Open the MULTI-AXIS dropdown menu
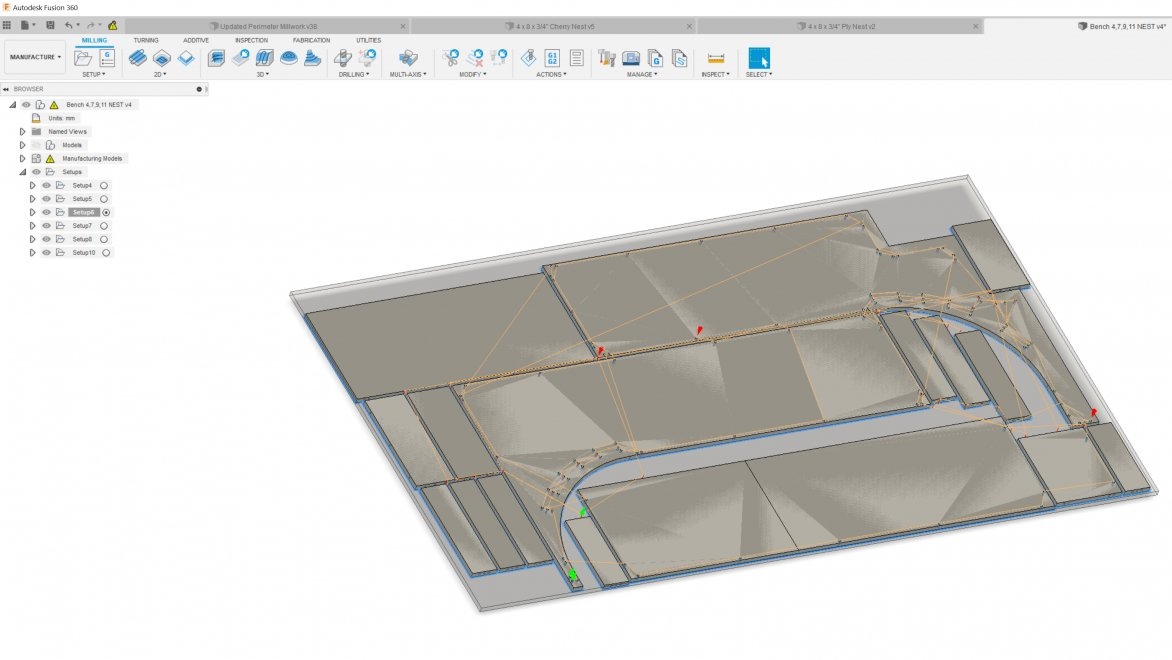 pos(408,75)
